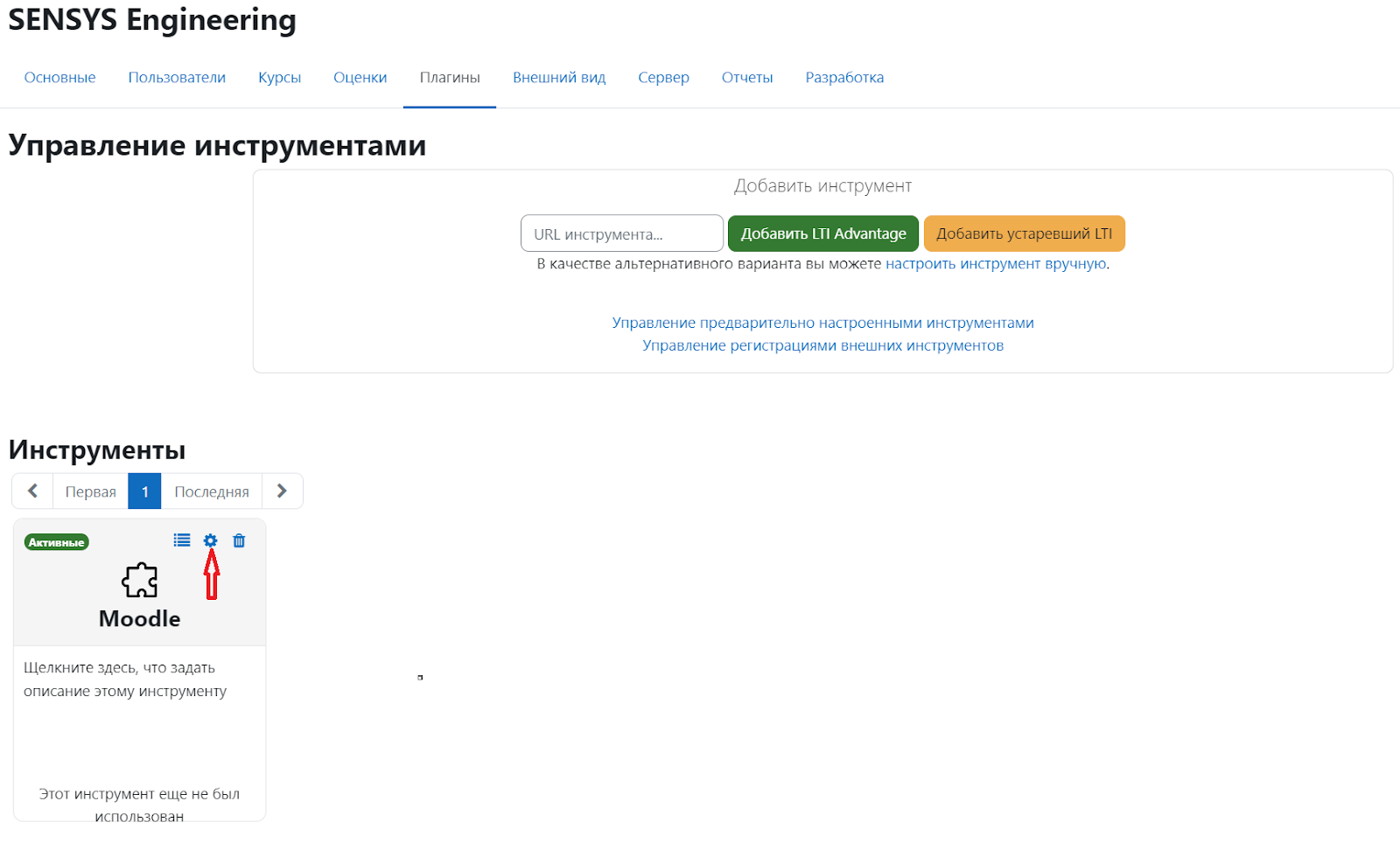The height and width of the screenshot is (850, 1400).
Task: Open the Отчеты tab
Action: coord(747,78)
